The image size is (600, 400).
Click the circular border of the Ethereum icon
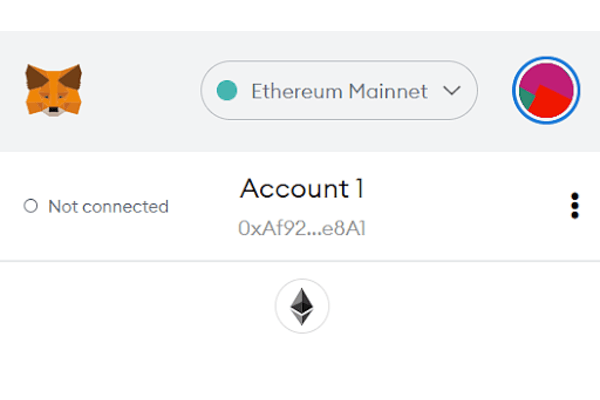click(x=277, y=307)
